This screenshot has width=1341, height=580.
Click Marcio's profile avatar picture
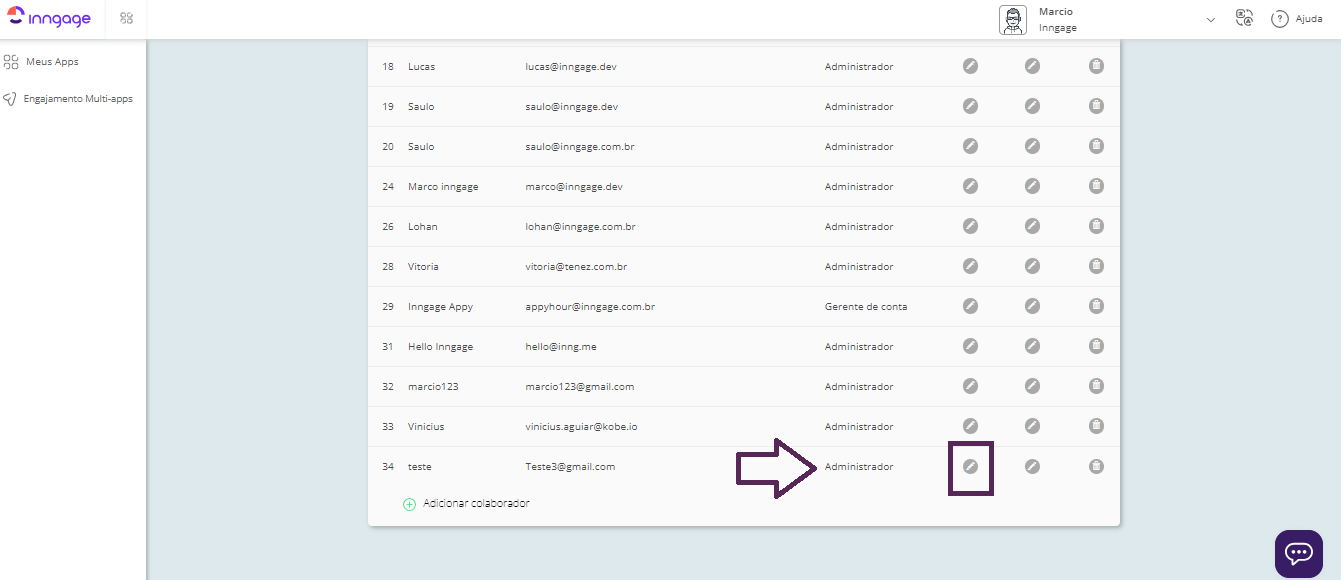1013,20
